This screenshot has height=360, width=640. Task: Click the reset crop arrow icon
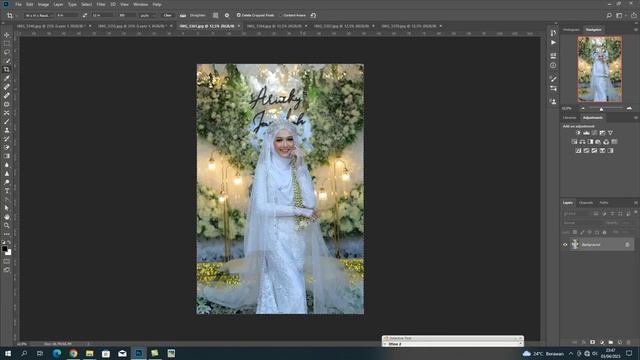[313, 15]
